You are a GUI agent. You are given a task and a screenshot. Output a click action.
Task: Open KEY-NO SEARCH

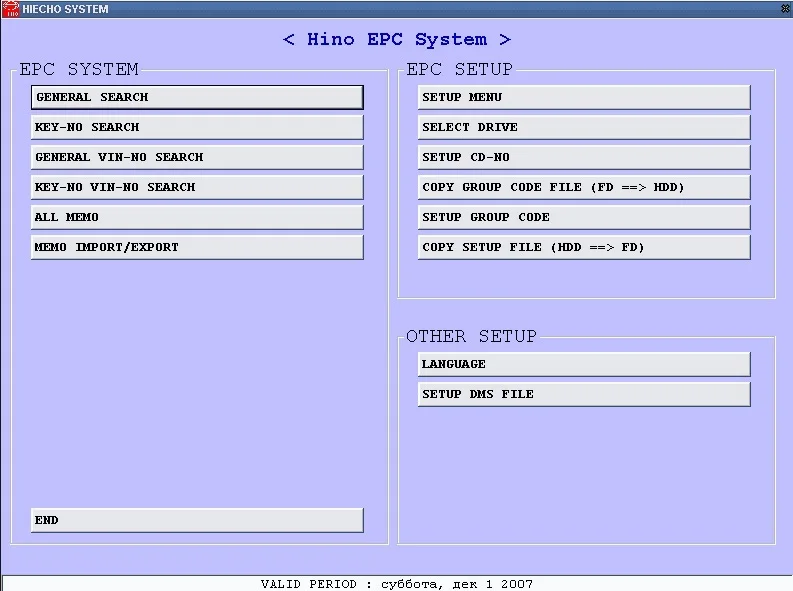197,127
